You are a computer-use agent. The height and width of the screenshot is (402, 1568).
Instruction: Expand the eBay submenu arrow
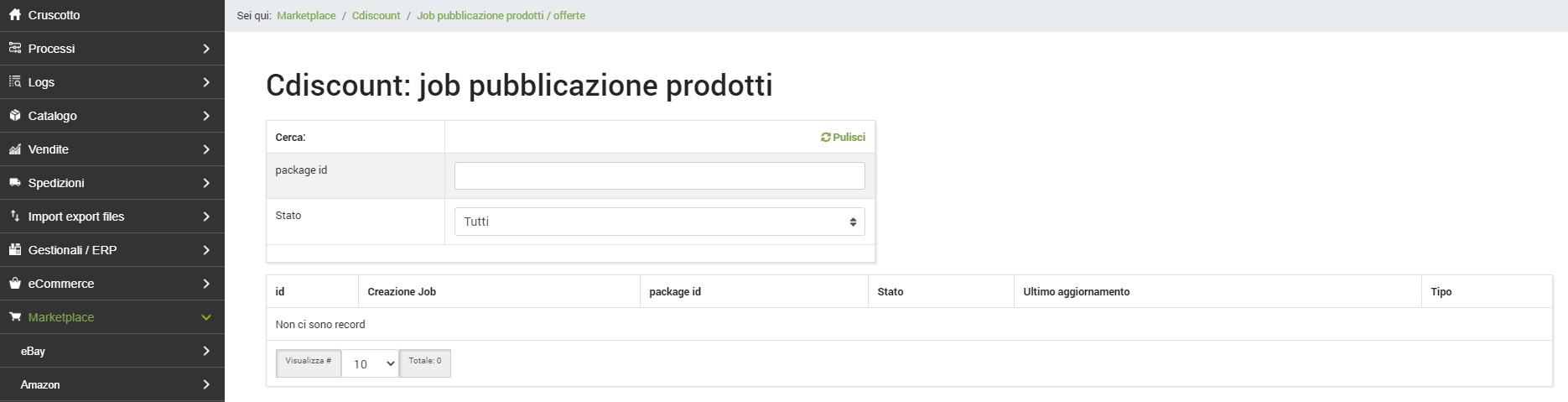pos(206,351)
